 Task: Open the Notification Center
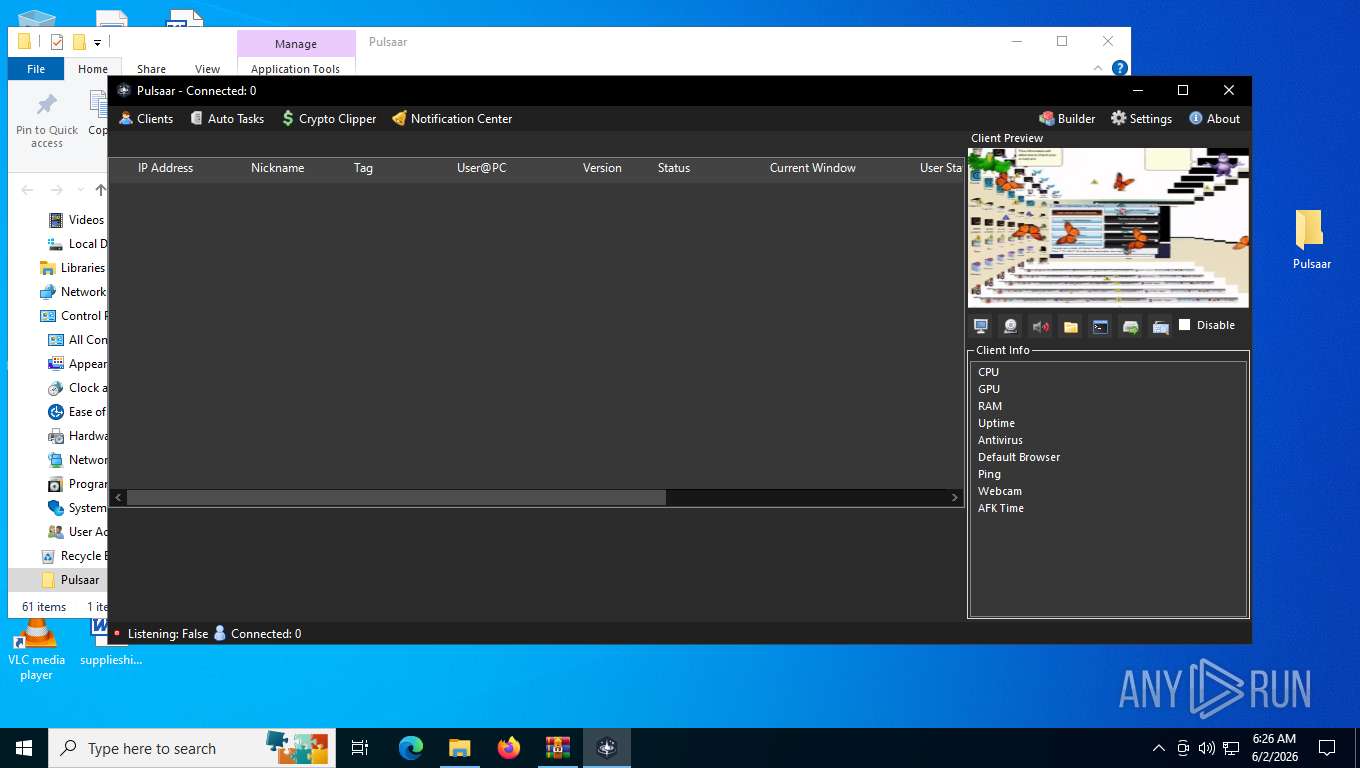tap(452, 118)
